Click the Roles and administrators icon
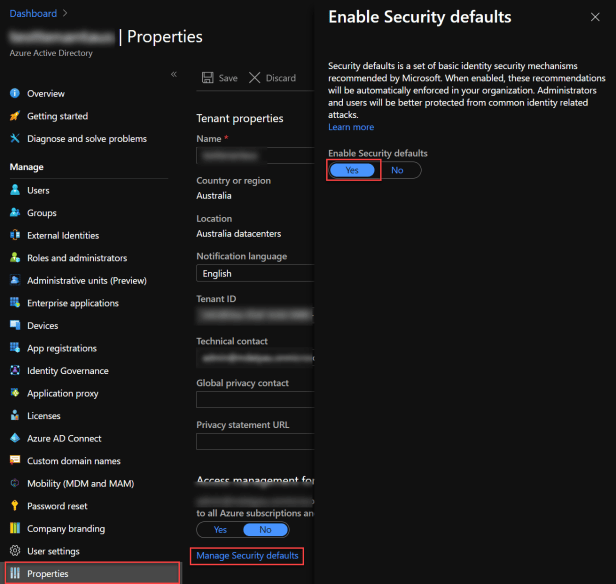This screenshot has height=584, width=616. click(x=15, y=258)
